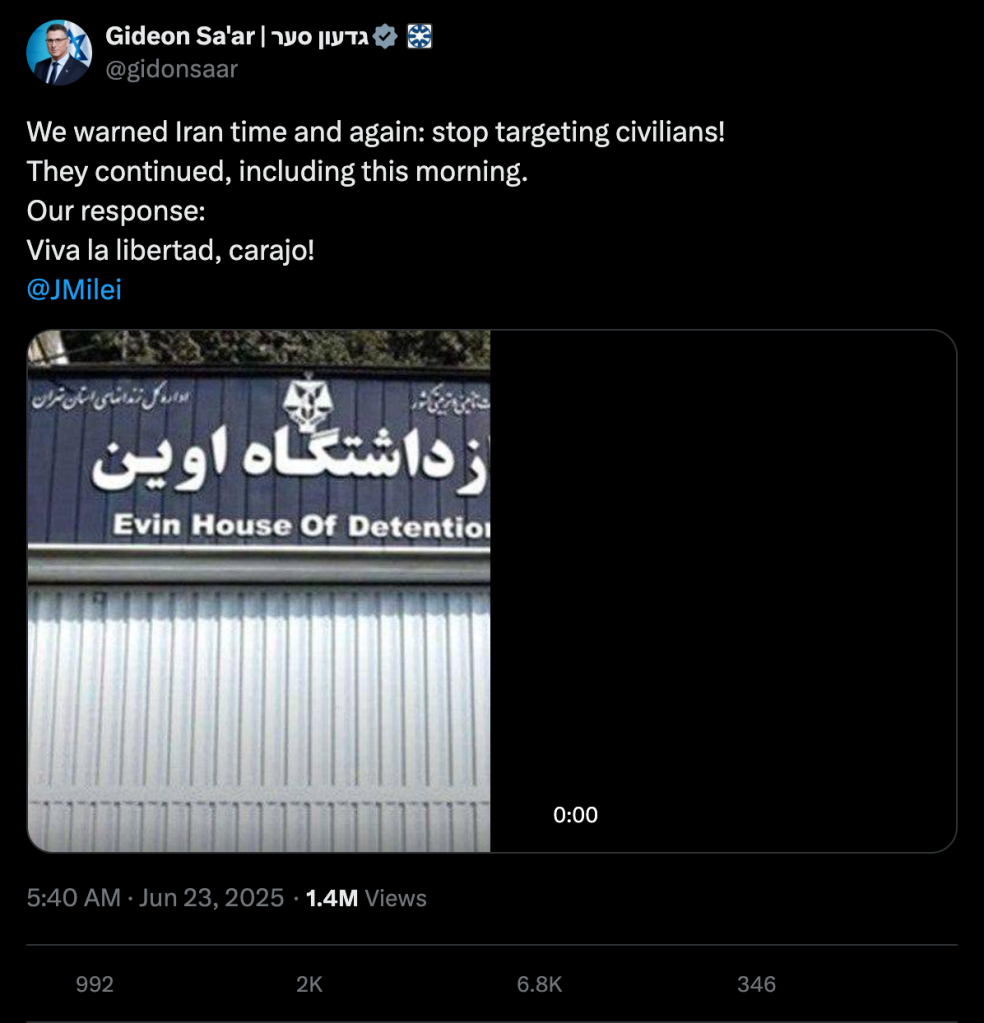Viewport: 984px width, 1023px height.
Task: Click the affiliation emblem badge beside the name
Action: coord(420,38)
